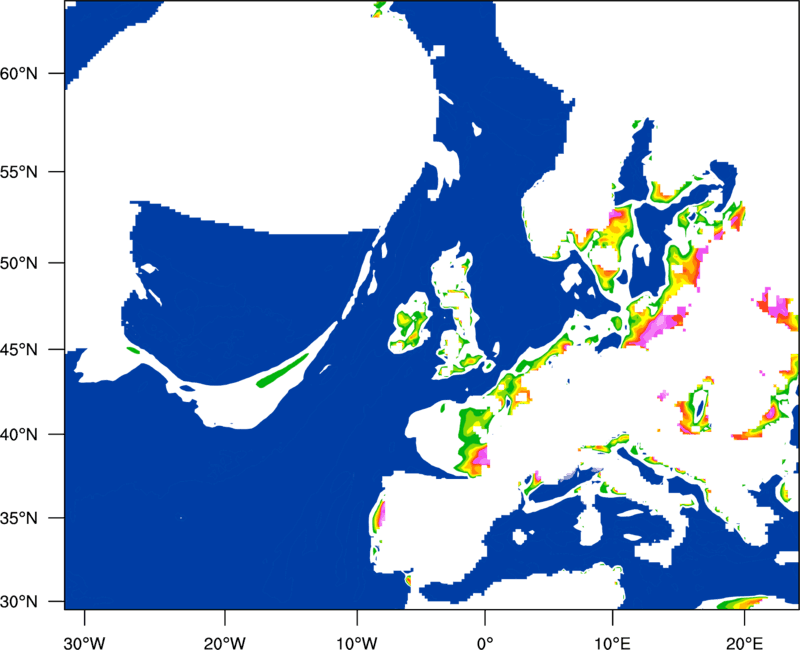The image size is (800, 650).
Task: Click the 30°N latitude label
Action: (x=19, y=602)
